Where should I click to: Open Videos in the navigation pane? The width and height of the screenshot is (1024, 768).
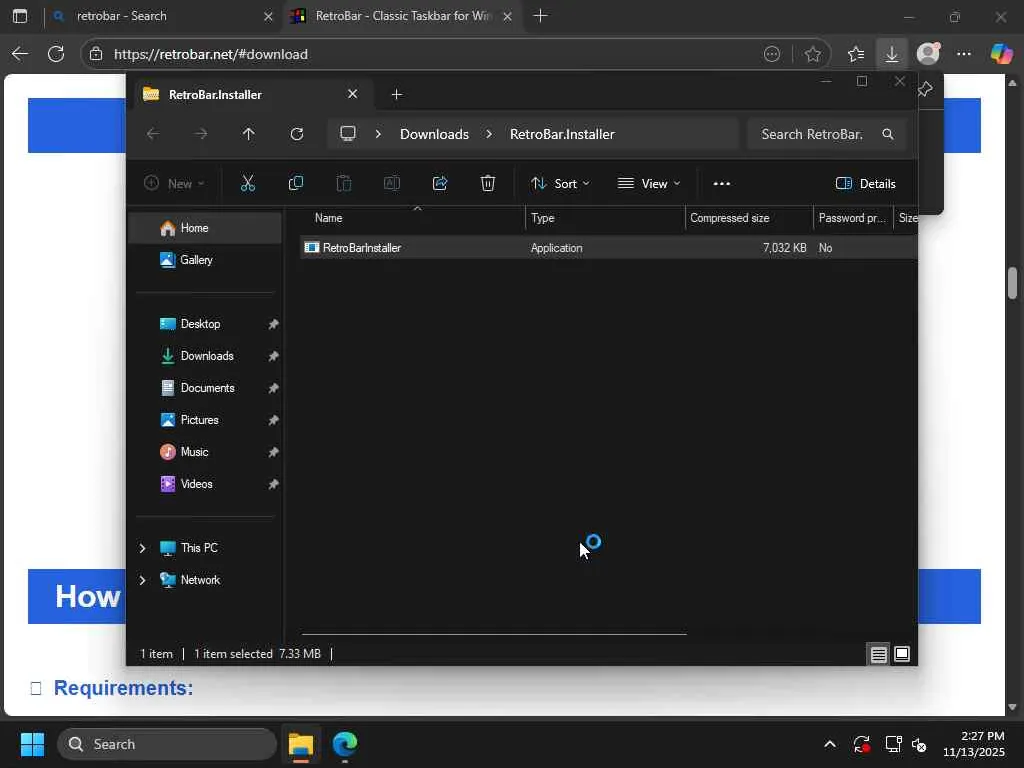pyautogui.click(x=205, y=484)
